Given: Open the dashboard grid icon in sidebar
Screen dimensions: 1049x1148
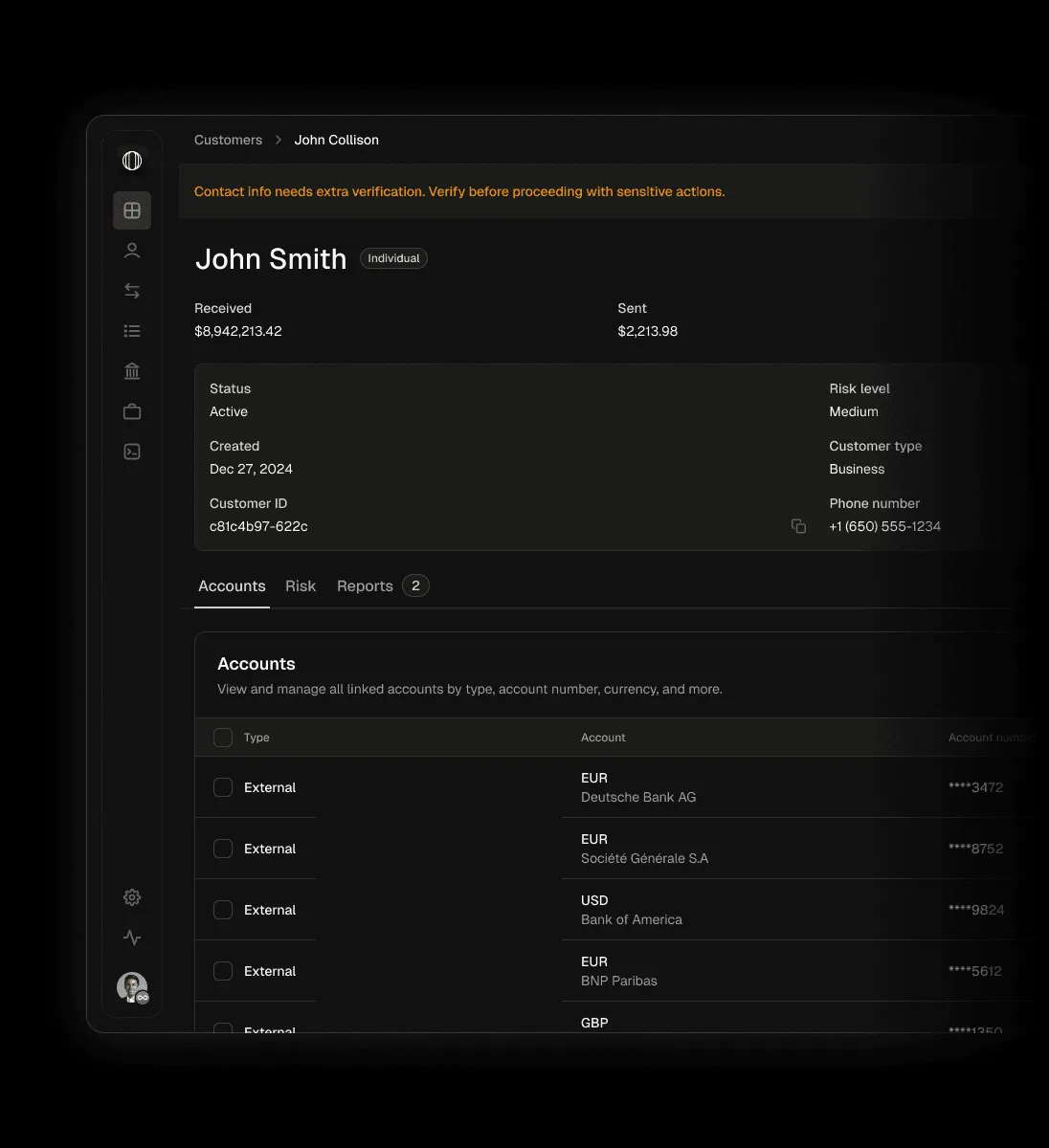Looking at the screenshot, I should [x=132, y=210].
